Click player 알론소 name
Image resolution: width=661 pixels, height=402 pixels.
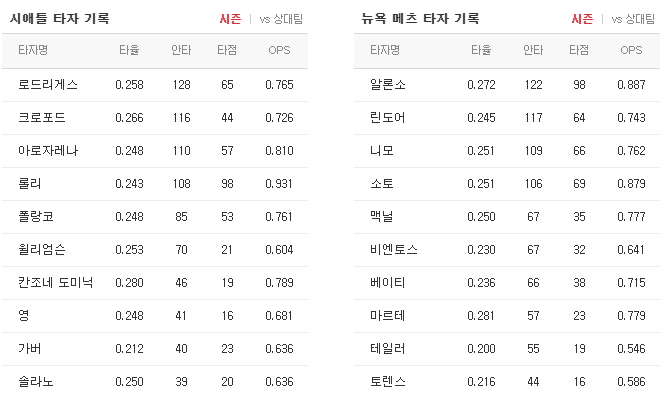pos(388,85)
